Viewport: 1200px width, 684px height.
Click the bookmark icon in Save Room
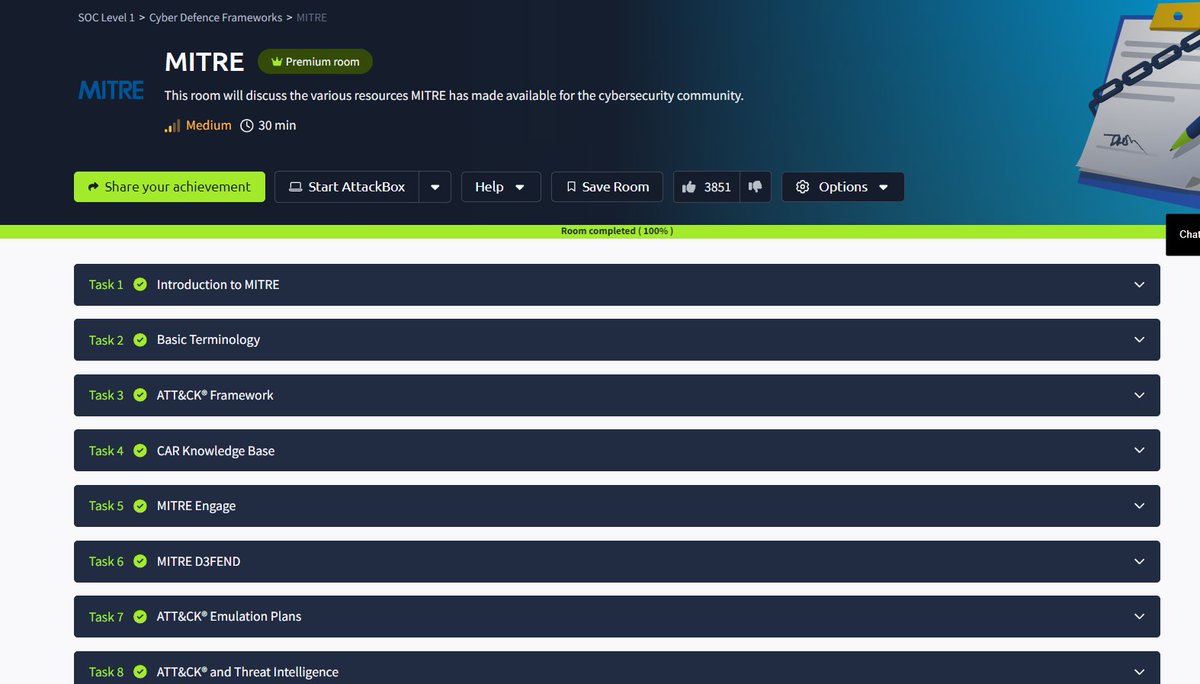click(571, 187)
